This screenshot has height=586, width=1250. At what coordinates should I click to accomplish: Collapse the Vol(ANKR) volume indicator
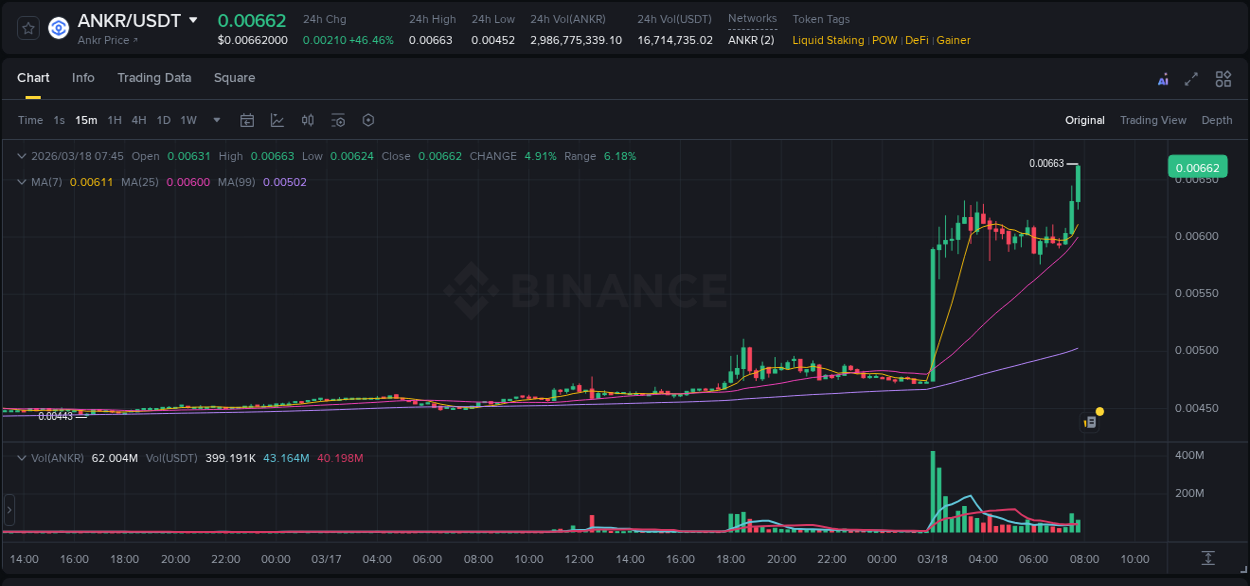pos(20,457)
